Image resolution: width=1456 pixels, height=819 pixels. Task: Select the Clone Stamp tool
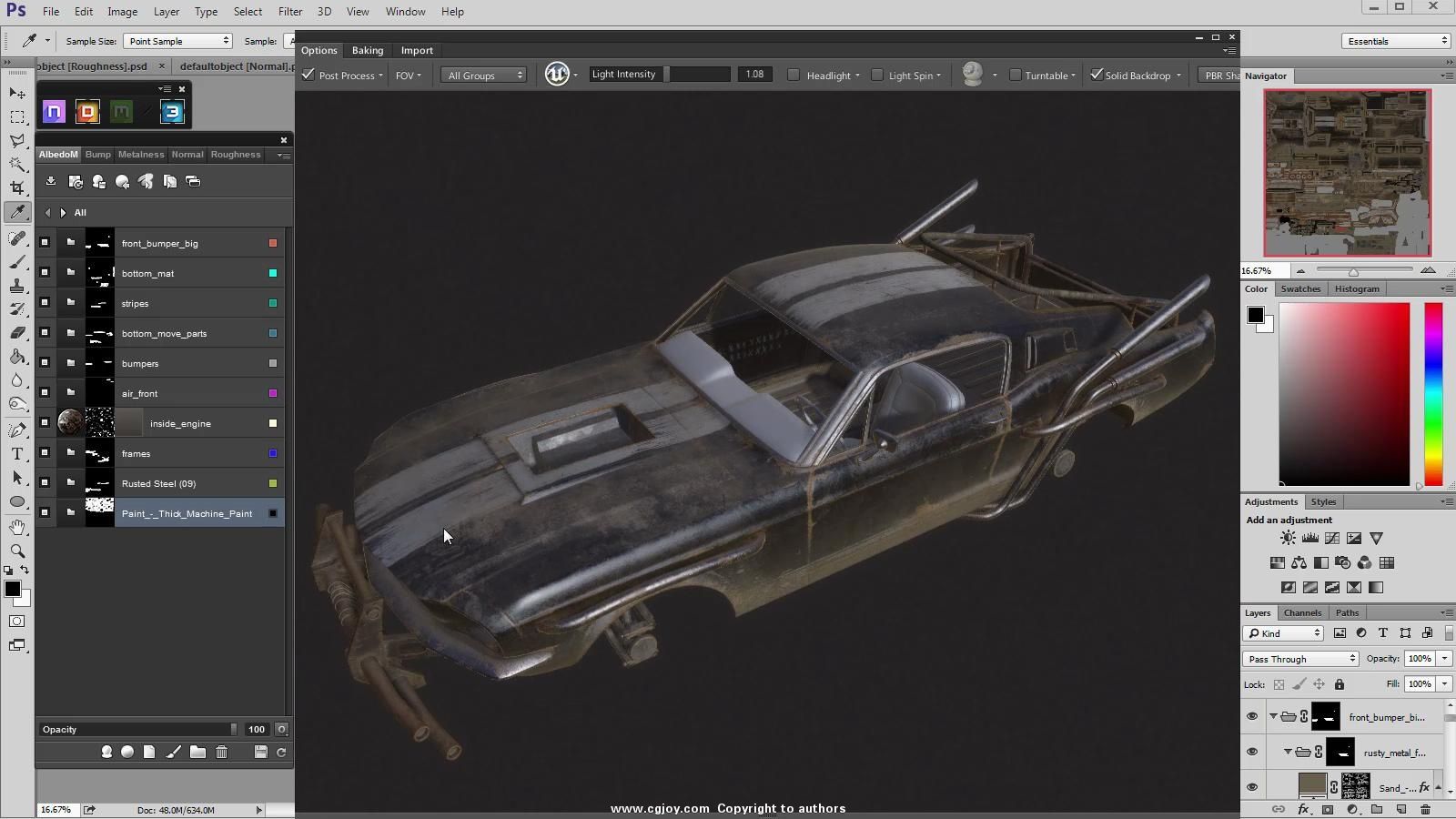pyautogui.click(x=17, y=286)
